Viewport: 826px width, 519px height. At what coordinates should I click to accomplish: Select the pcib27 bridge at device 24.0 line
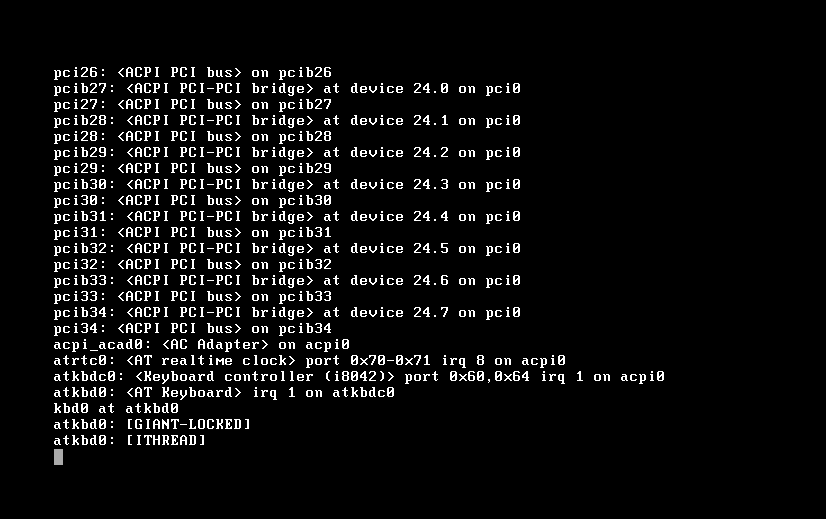pos(287,89)
